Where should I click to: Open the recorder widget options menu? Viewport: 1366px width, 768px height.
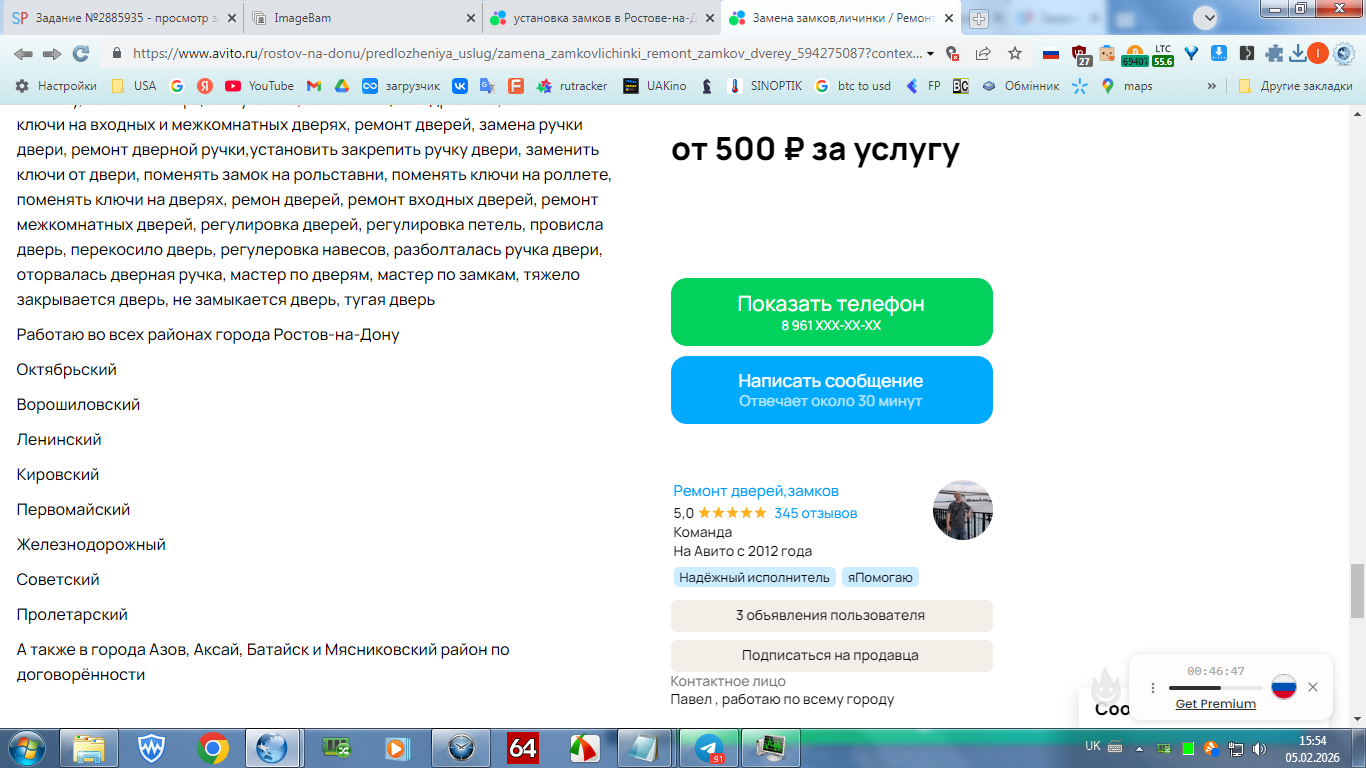click(x=1152, y=687)
